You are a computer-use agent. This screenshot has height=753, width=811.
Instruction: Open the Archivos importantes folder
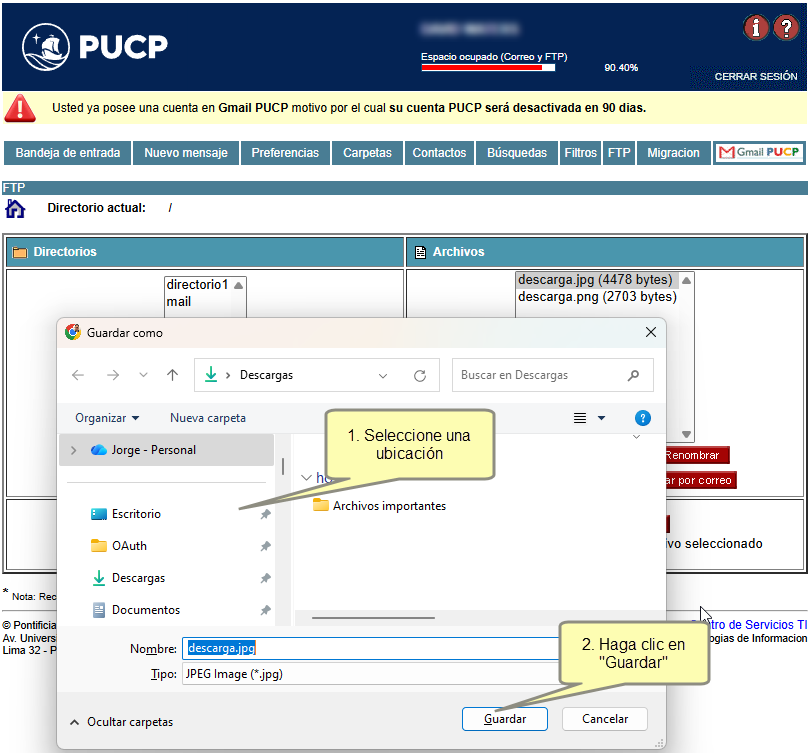tap(388, 506)
